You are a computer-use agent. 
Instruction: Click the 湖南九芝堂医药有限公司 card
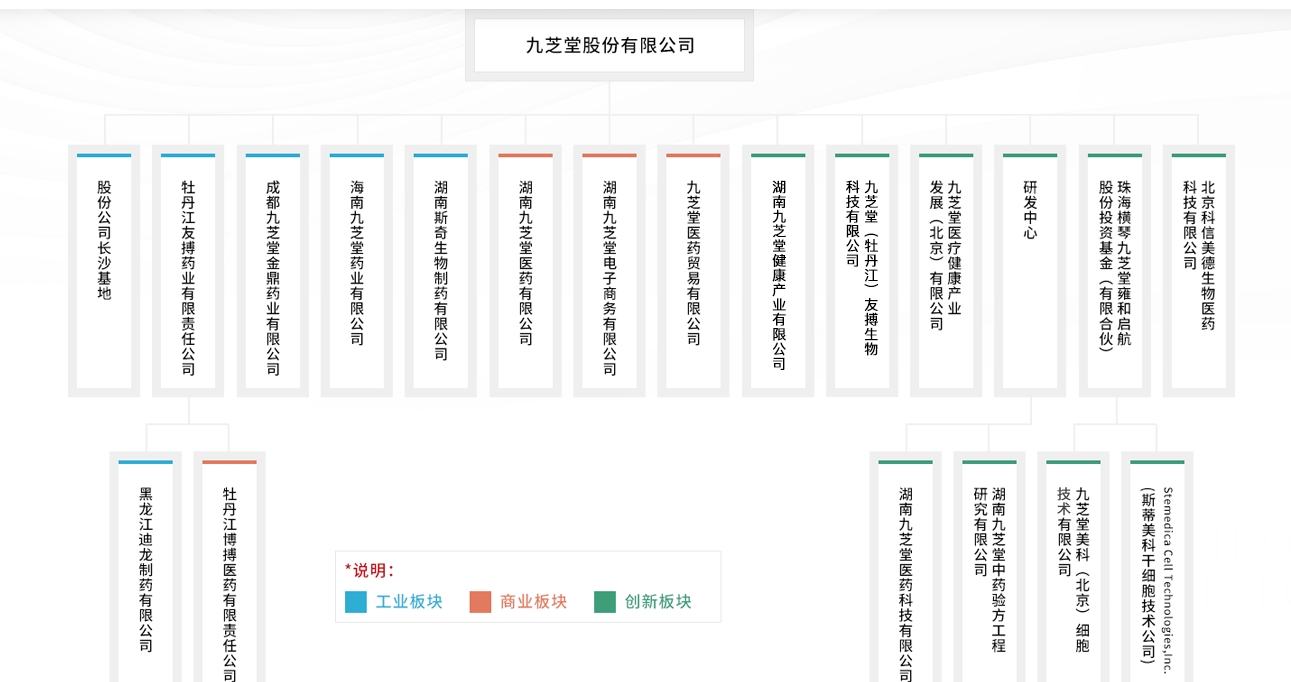coord(525,271)
